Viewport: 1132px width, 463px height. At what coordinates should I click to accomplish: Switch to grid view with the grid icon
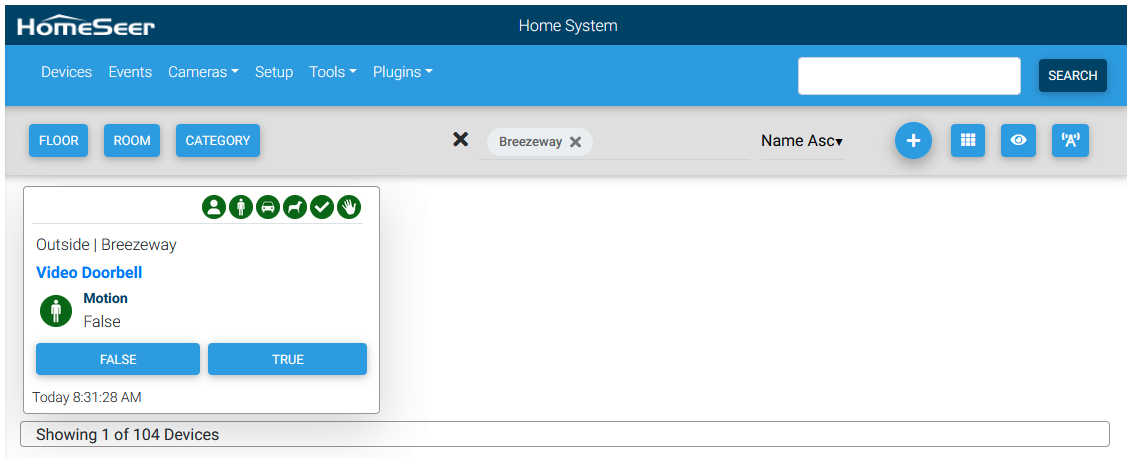[x=967, y=141]
